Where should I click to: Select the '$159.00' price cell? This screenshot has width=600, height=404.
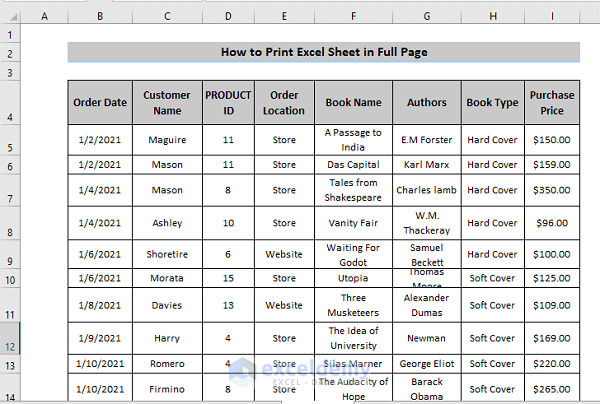[x=552, y=165]
